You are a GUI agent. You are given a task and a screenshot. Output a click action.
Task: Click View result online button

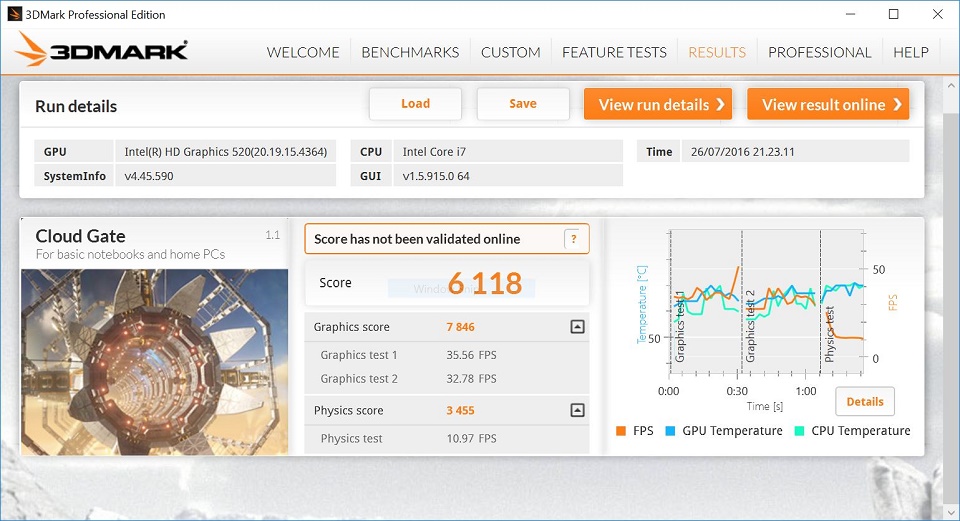point(828,104)
